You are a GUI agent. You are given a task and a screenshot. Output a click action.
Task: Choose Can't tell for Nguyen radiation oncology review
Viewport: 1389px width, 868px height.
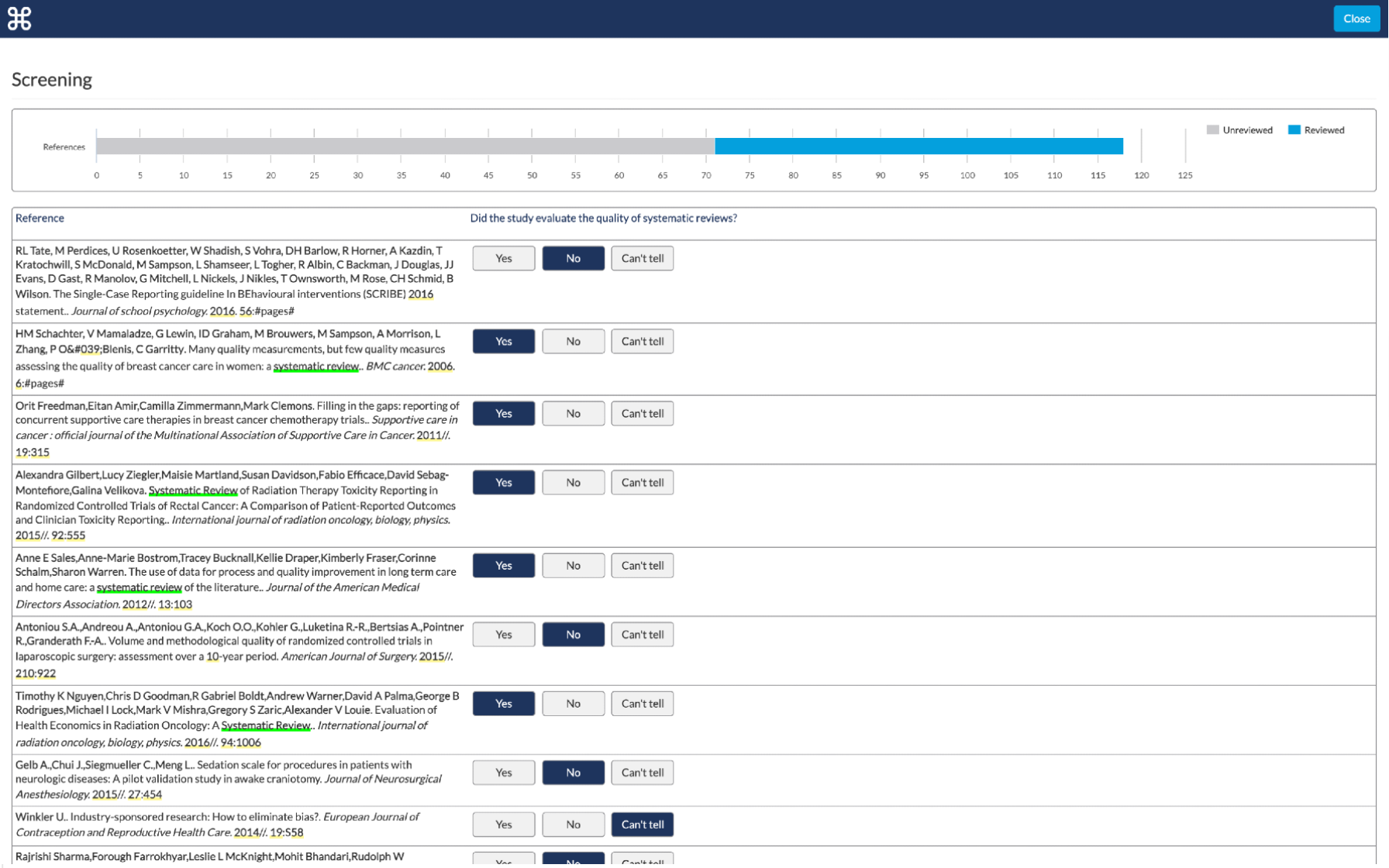[x=642, y=703]
